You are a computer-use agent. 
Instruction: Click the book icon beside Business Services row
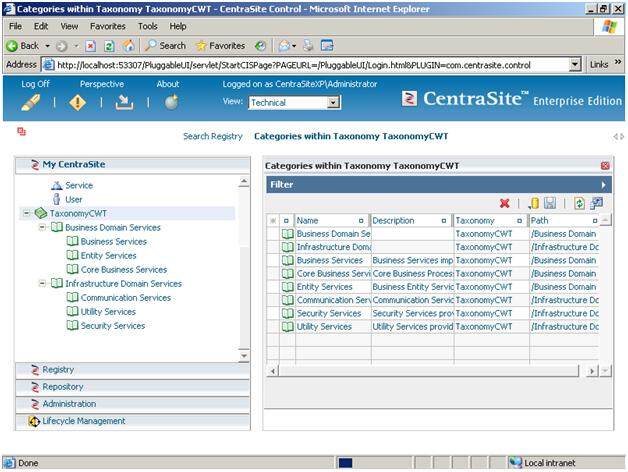click(288, 260)
